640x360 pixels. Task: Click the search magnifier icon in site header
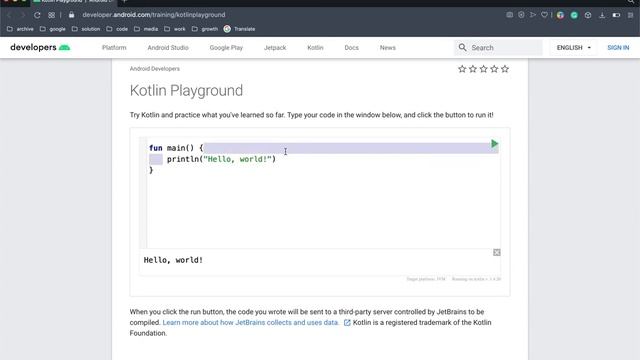pos(462,48)
